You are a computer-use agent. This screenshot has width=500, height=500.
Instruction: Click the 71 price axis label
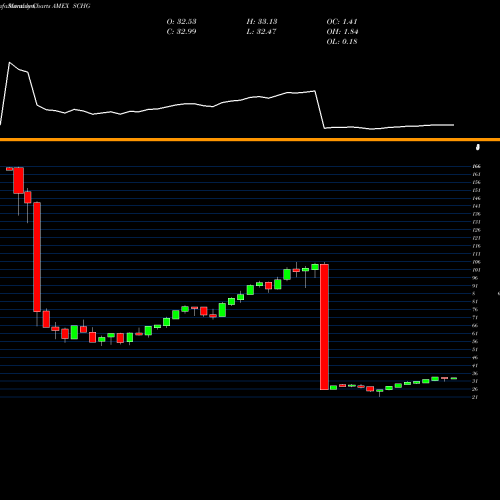tap(475, 318)
